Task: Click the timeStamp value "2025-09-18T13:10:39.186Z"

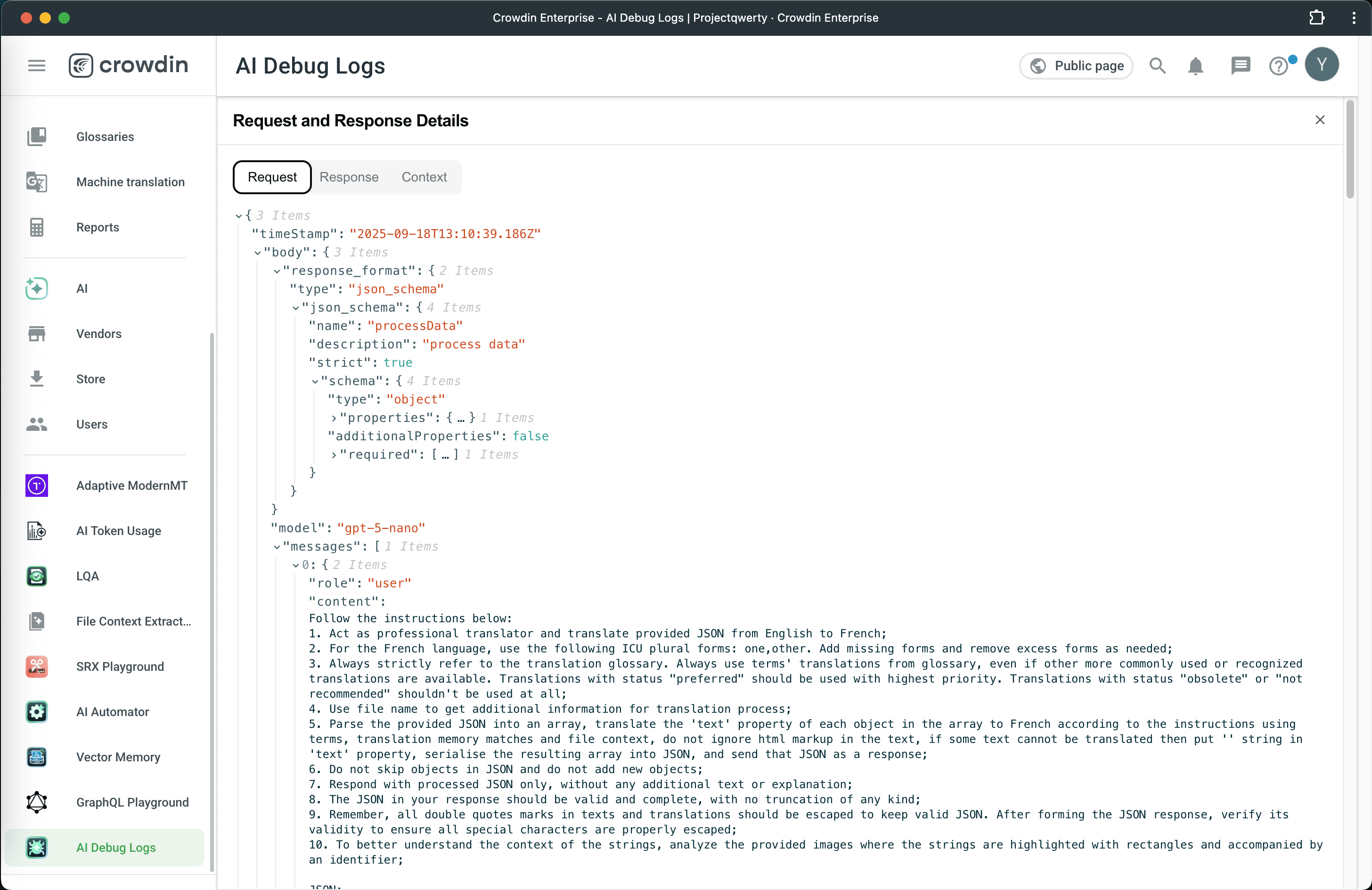Action: pos(445,234)
